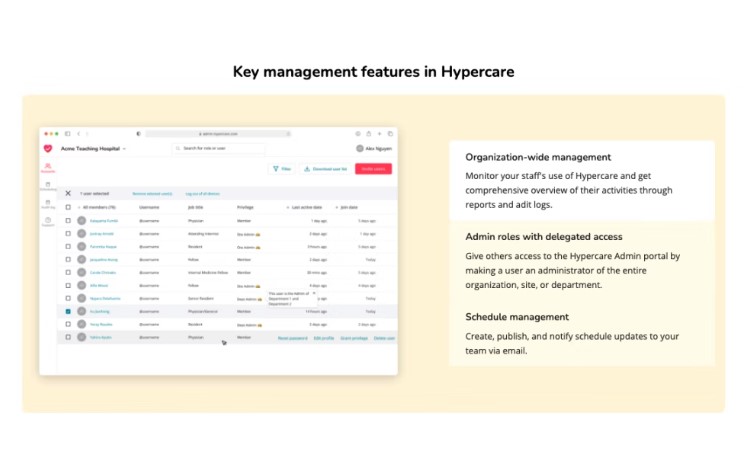The width and height of the screenshot is (747, 476).
Task: Click 'Key management features in Hypercare' heading
Action: point(374,71)
